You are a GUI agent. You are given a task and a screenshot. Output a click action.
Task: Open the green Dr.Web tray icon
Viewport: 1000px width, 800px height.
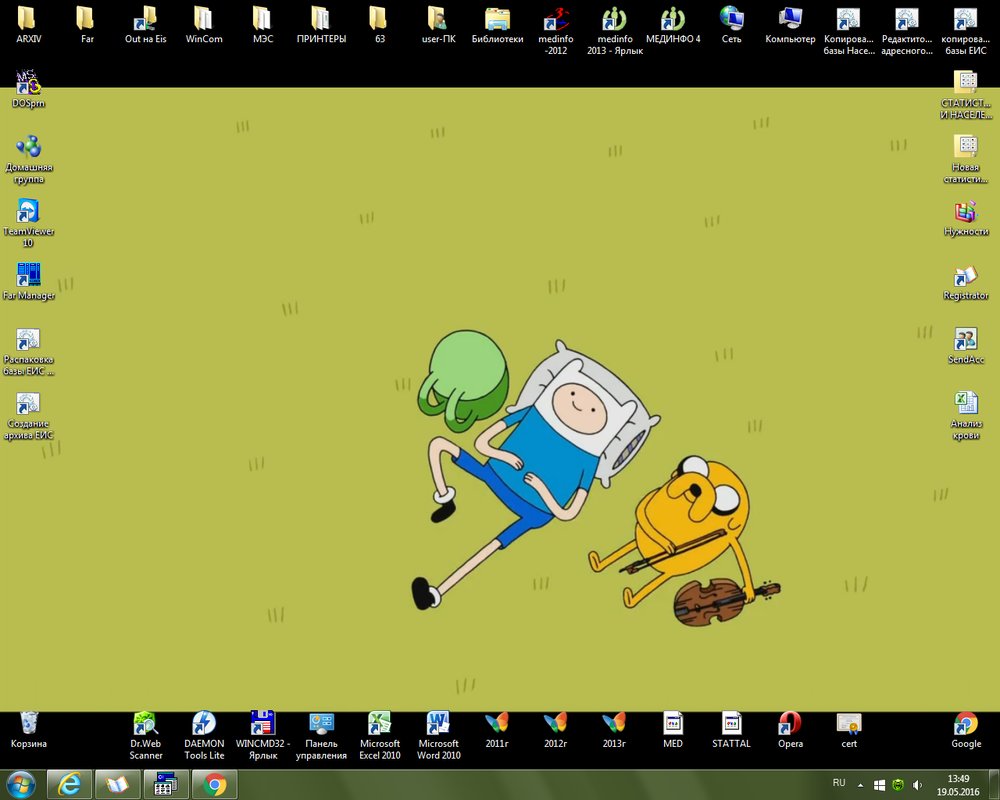(898, 785)
